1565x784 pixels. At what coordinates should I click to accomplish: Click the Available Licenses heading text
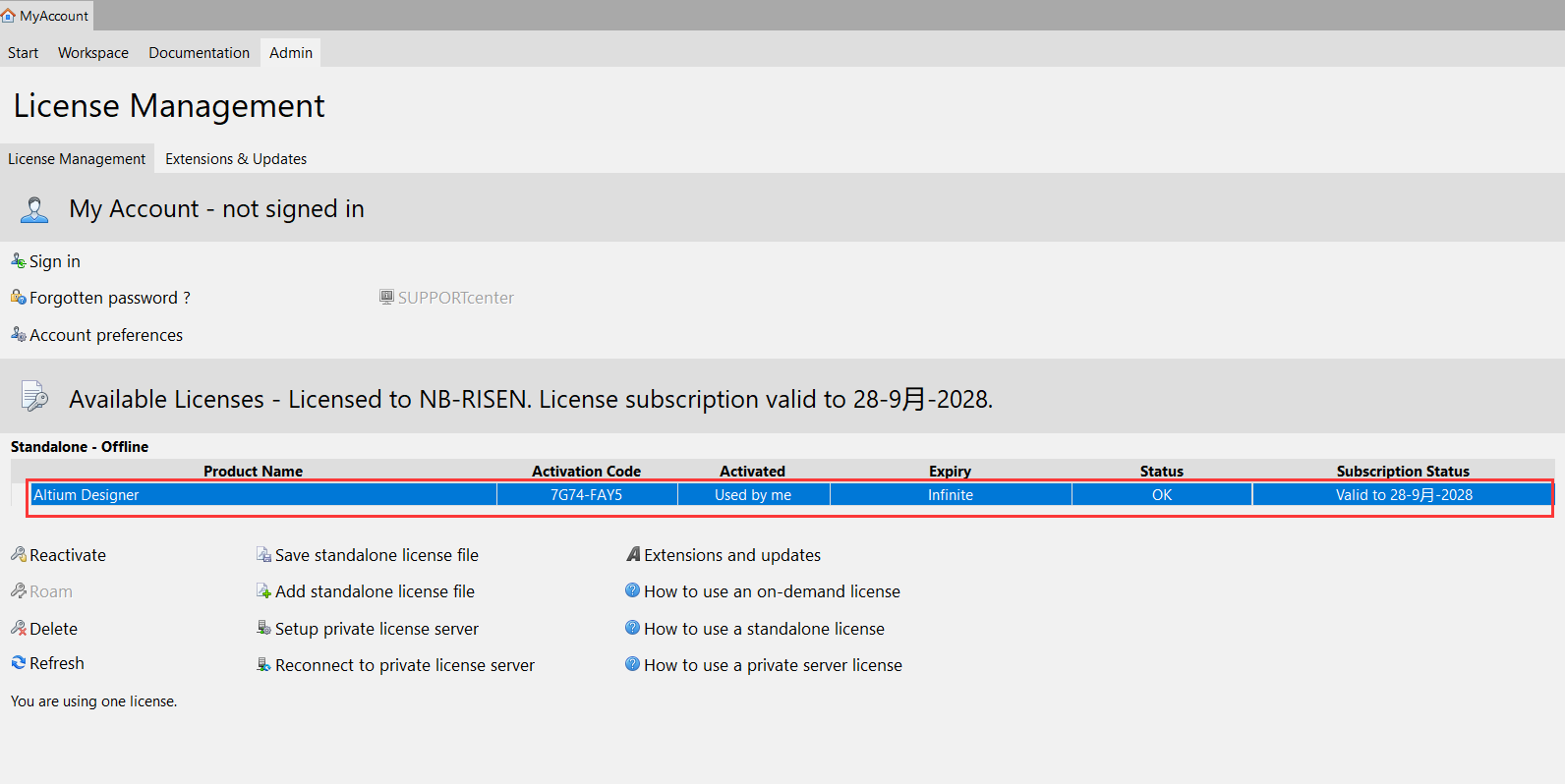point(531,400)
